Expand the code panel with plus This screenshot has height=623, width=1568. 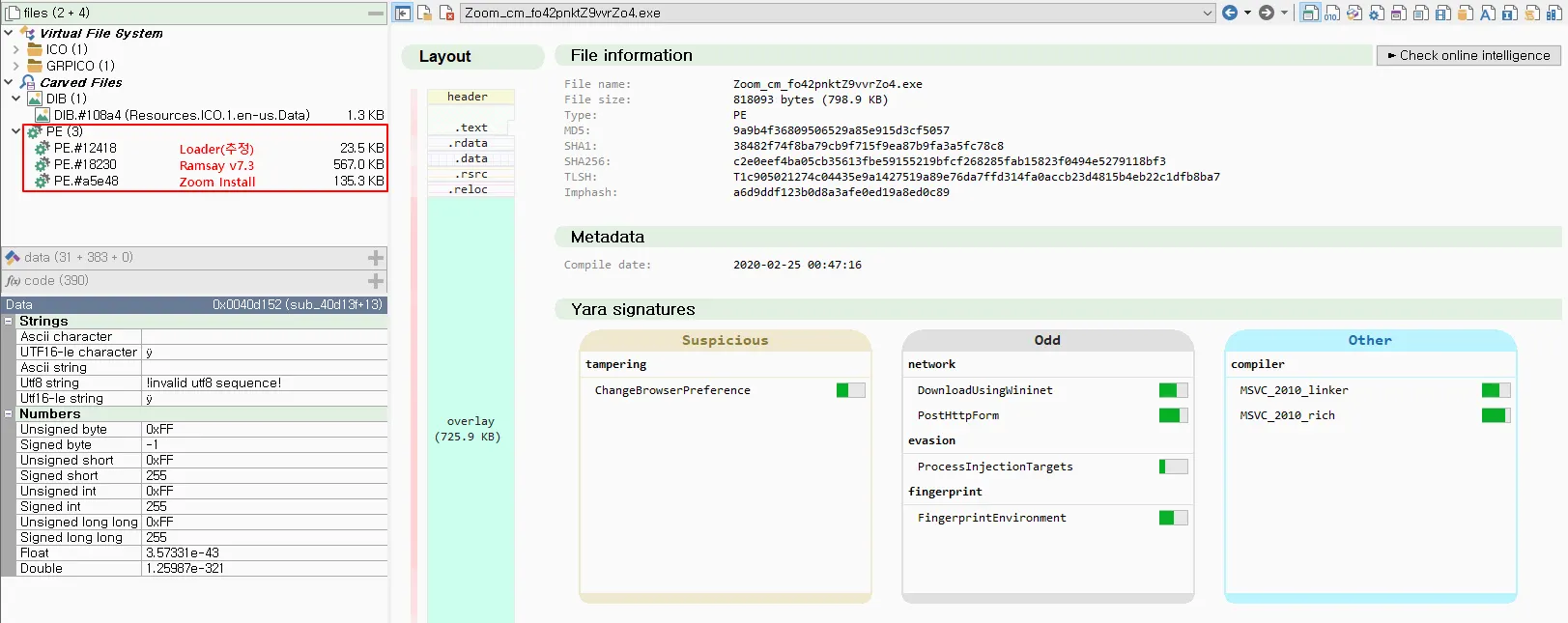[x=376, y=281]
